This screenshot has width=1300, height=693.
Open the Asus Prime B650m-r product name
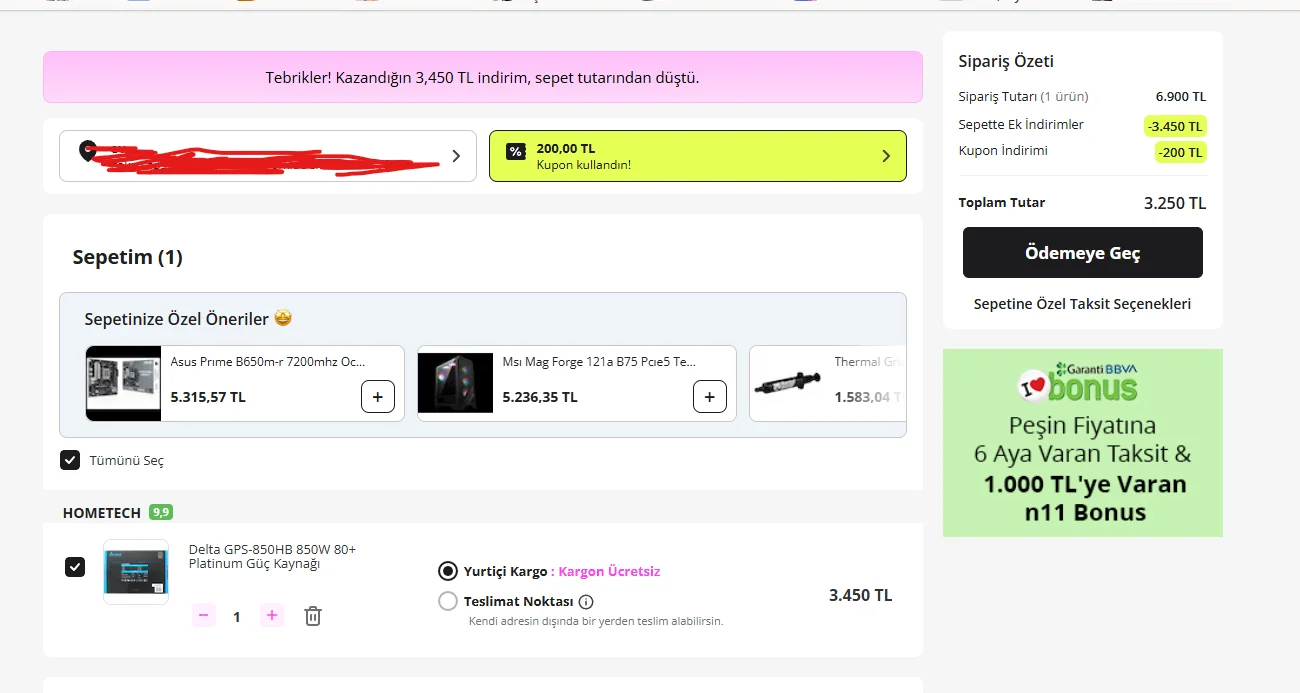(268, 362)
